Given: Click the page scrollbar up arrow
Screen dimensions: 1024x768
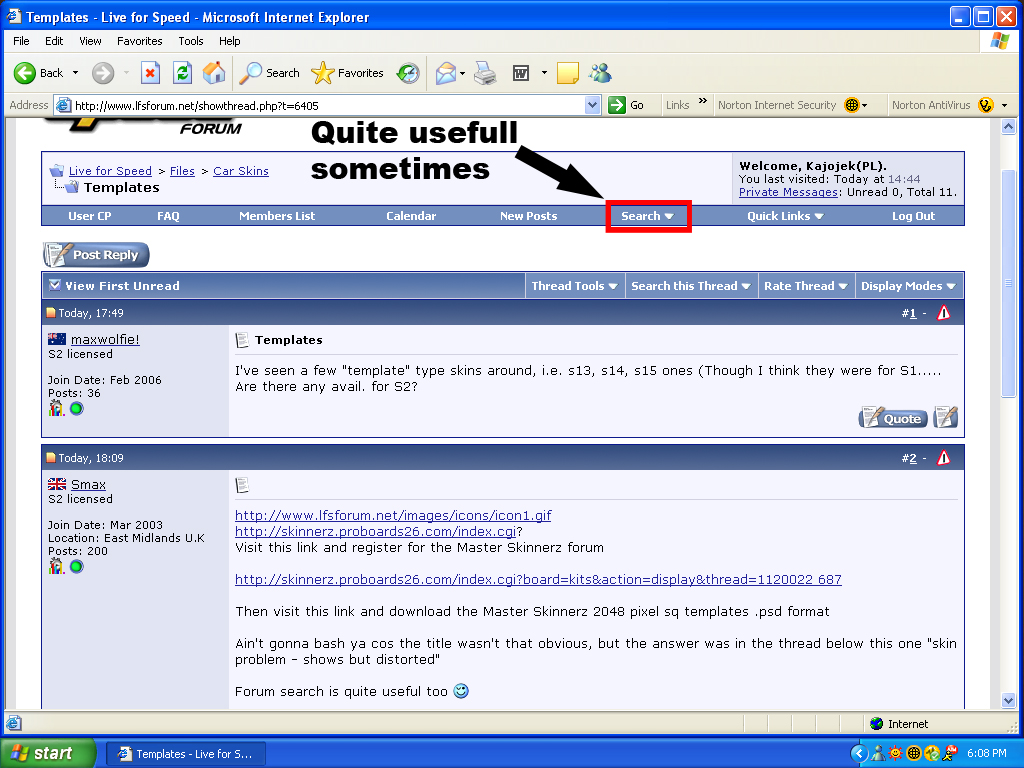Looking at the screenshot, I should [x=1008, y=127].
